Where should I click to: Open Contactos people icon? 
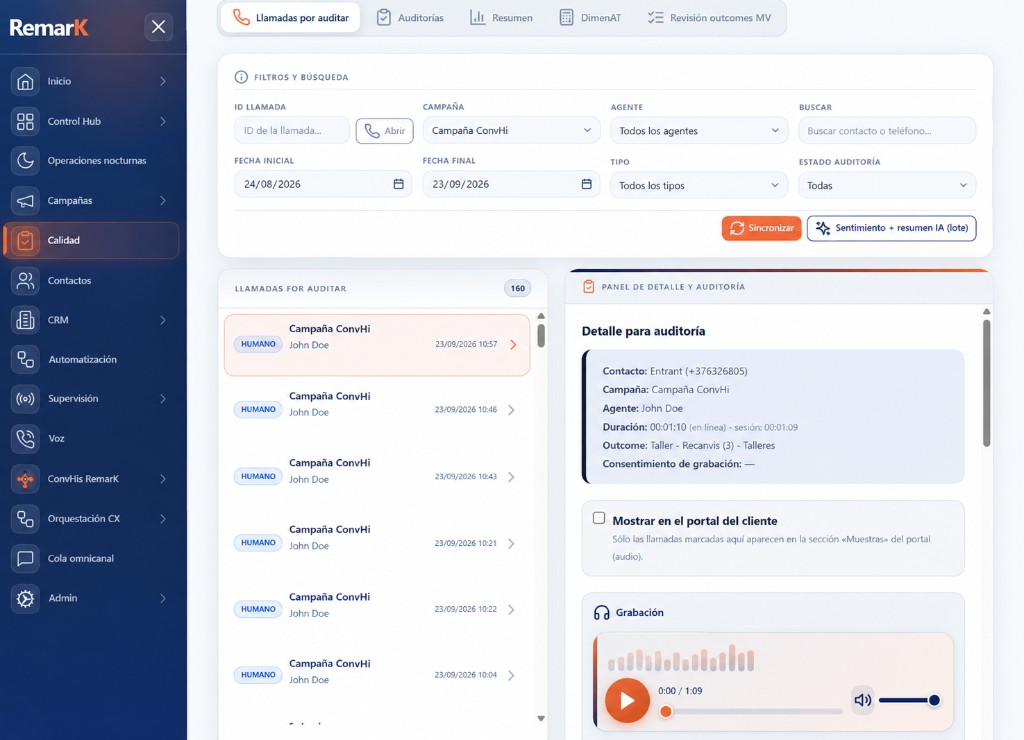click(25, 280)
